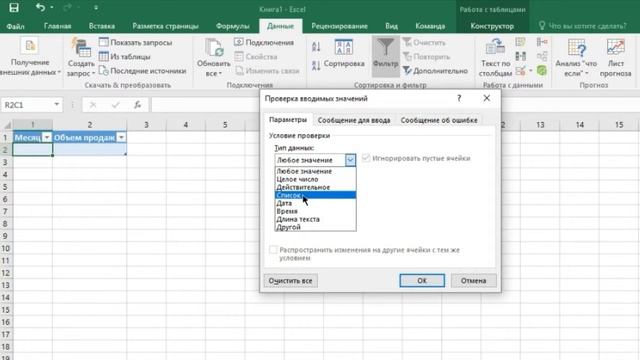Switch to Сообщение для ввода tab
This screenshot has width=640, height=360.
(x=354, y=120)
